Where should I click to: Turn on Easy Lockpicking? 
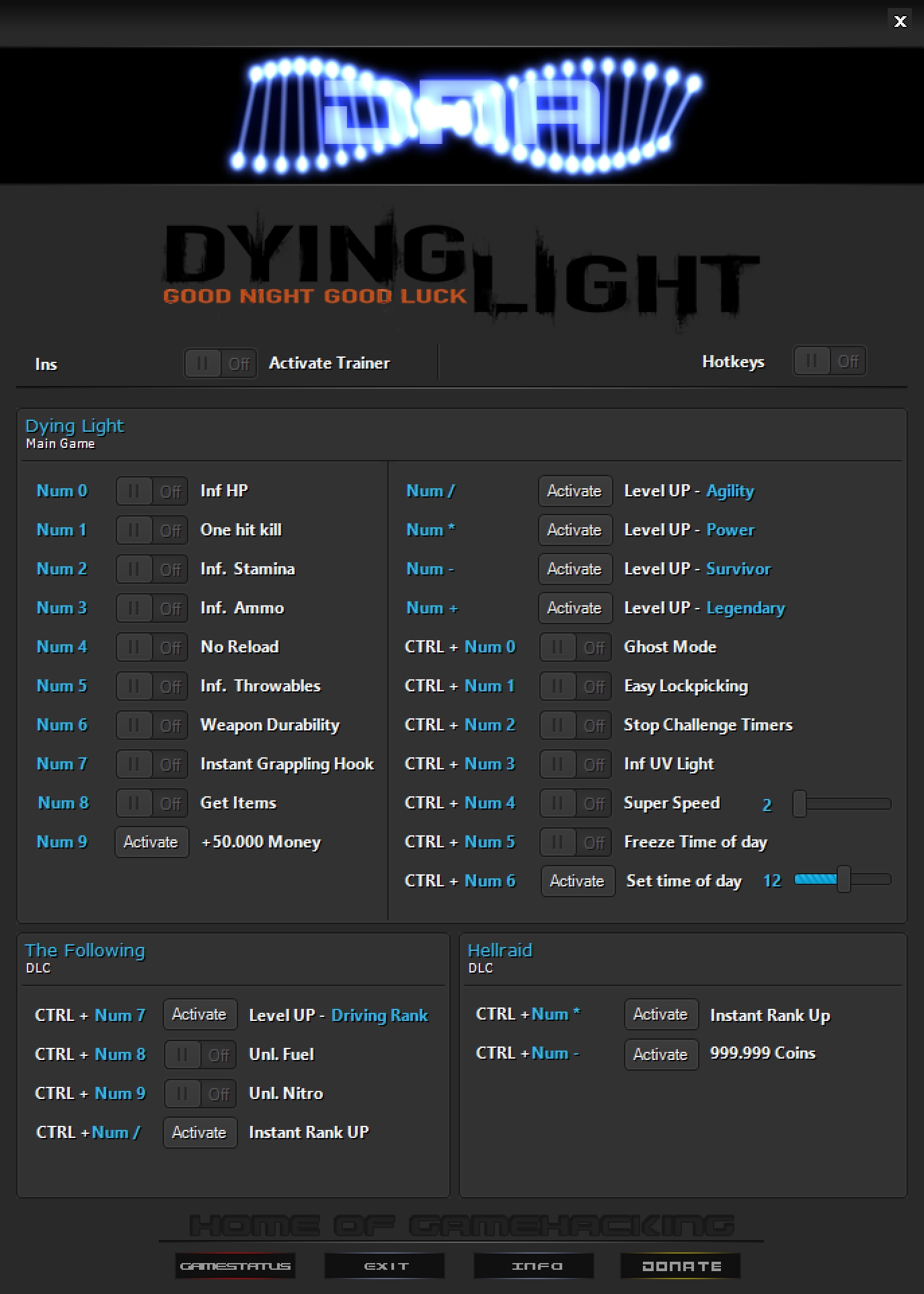(x=576, y=687)
